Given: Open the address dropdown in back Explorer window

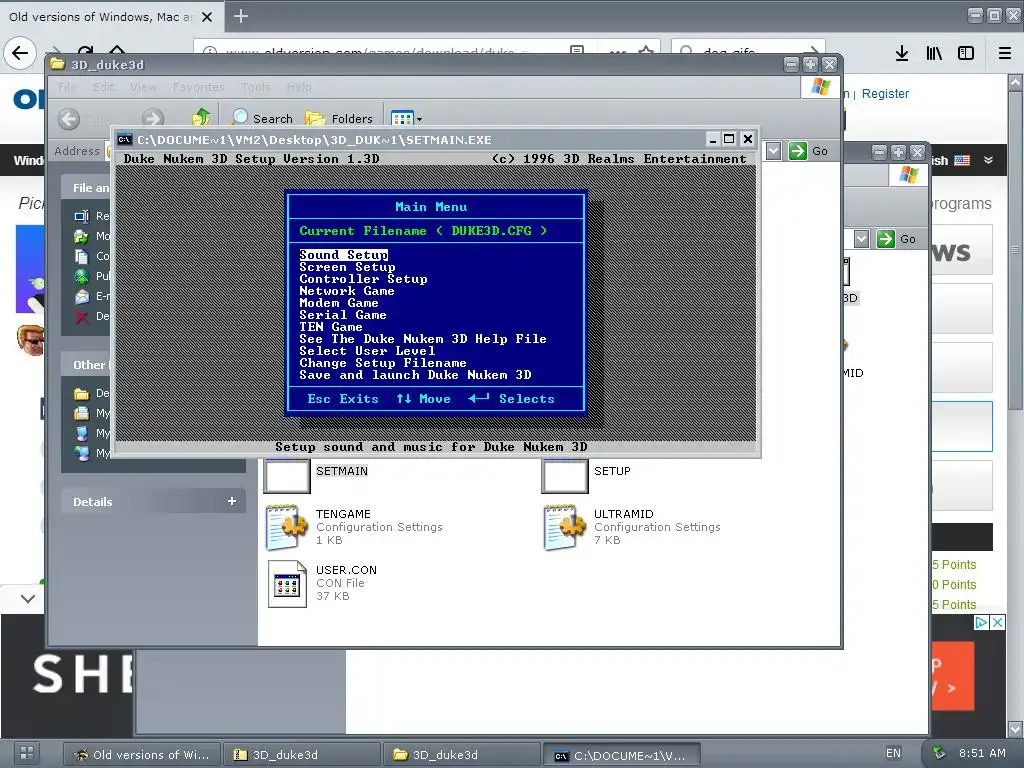Looking at the screenshot, I should click(x=861, y=239).
